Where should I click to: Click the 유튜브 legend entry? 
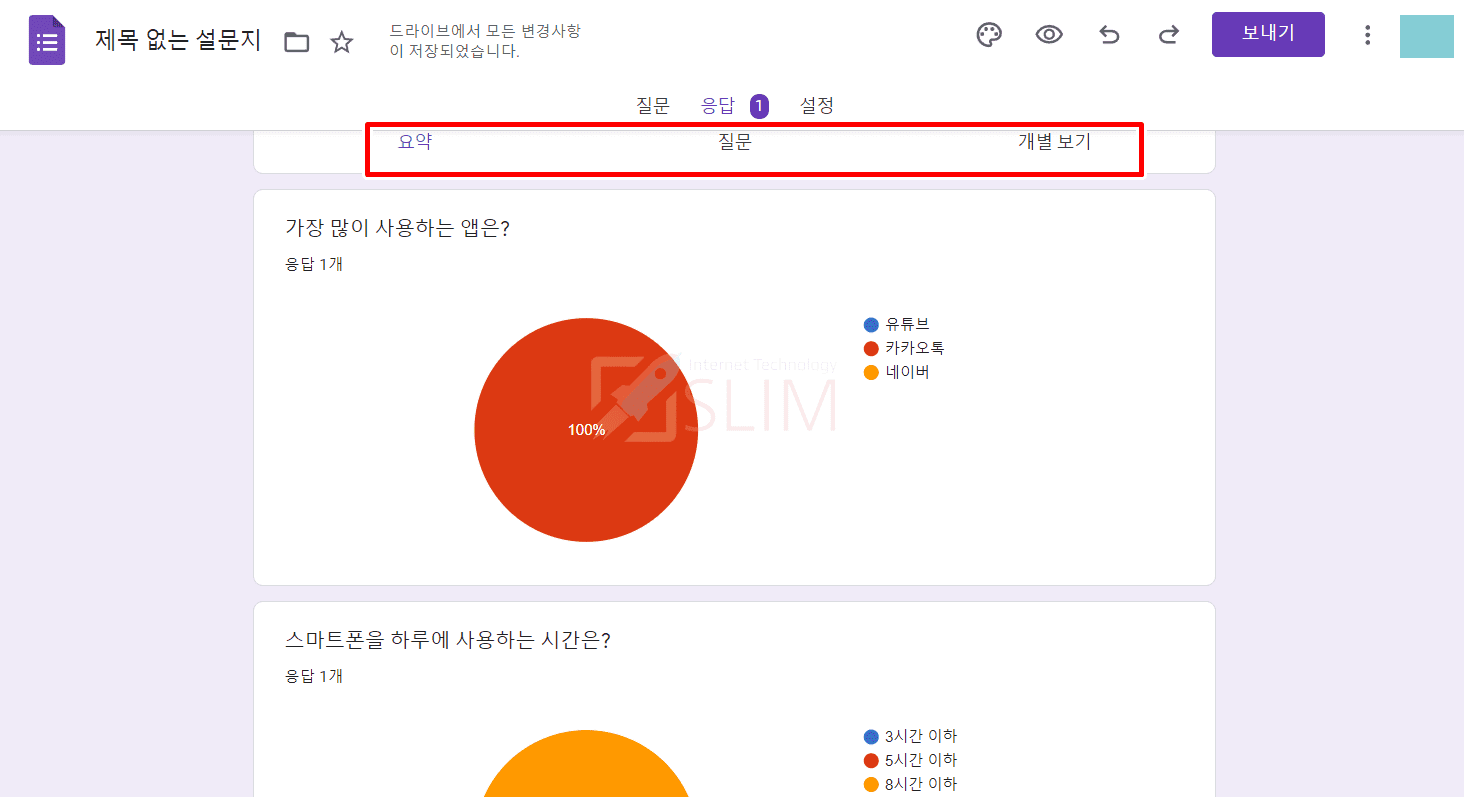tap(897, 324)
